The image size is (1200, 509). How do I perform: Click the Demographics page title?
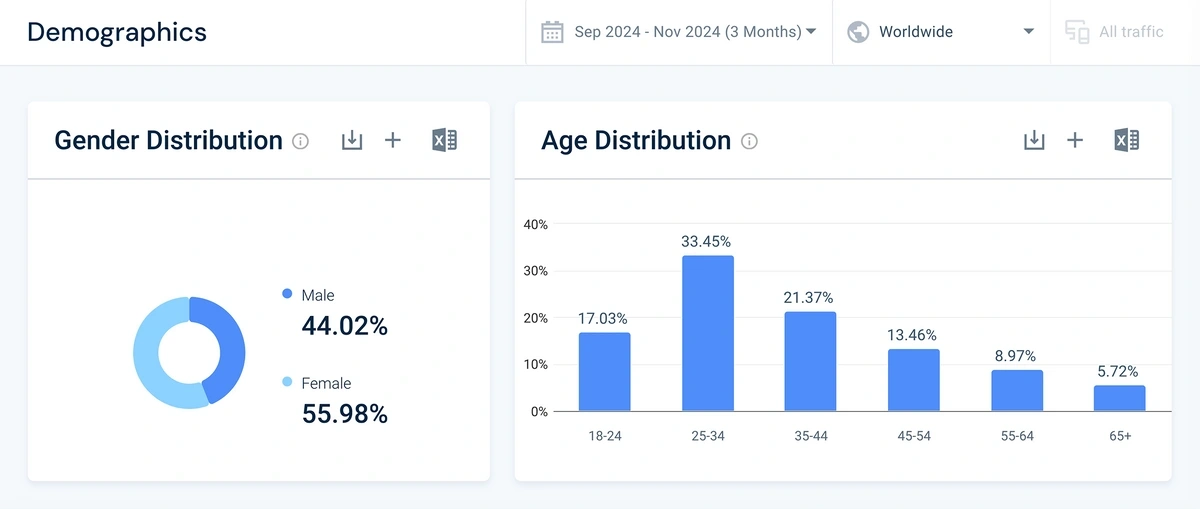117,32
